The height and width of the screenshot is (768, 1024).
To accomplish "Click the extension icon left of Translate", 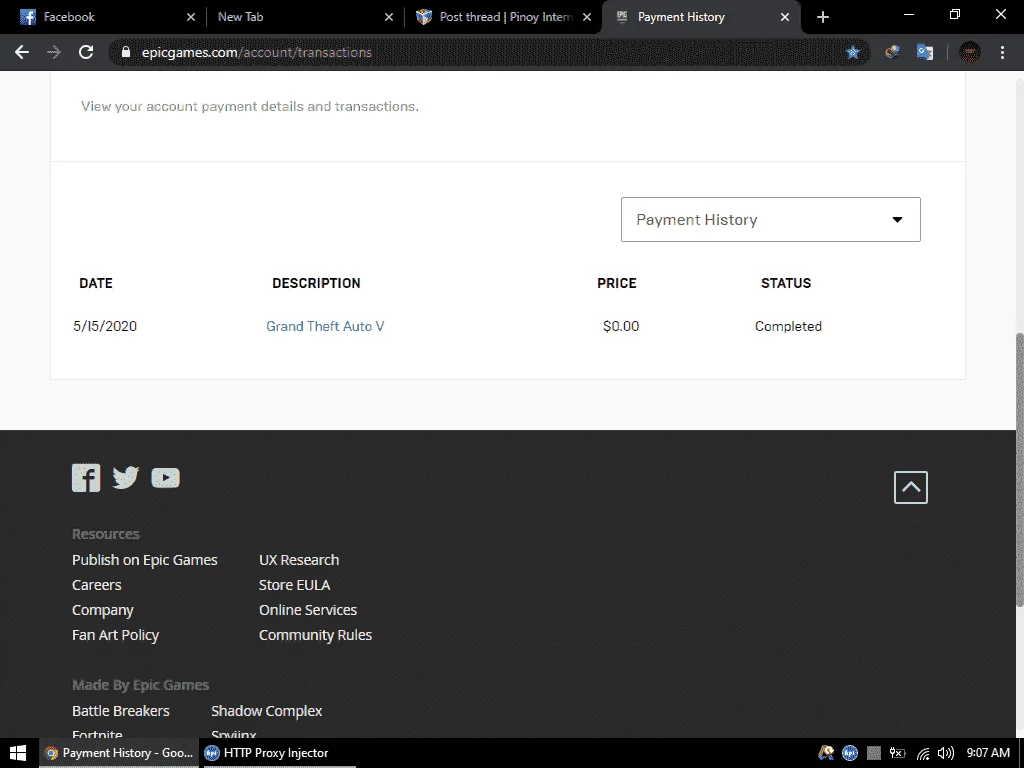I will 892,52.
